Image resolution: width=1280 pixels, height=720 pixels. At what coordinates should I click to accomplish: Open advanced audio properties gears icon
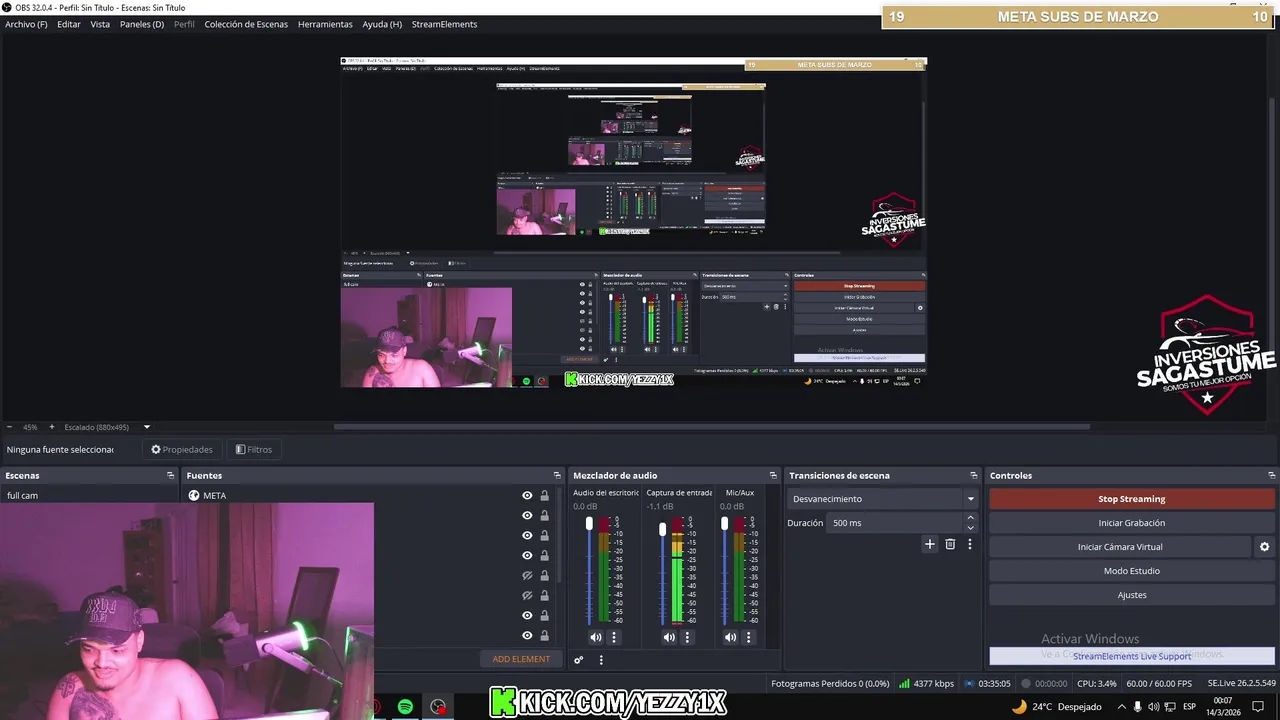578,660
